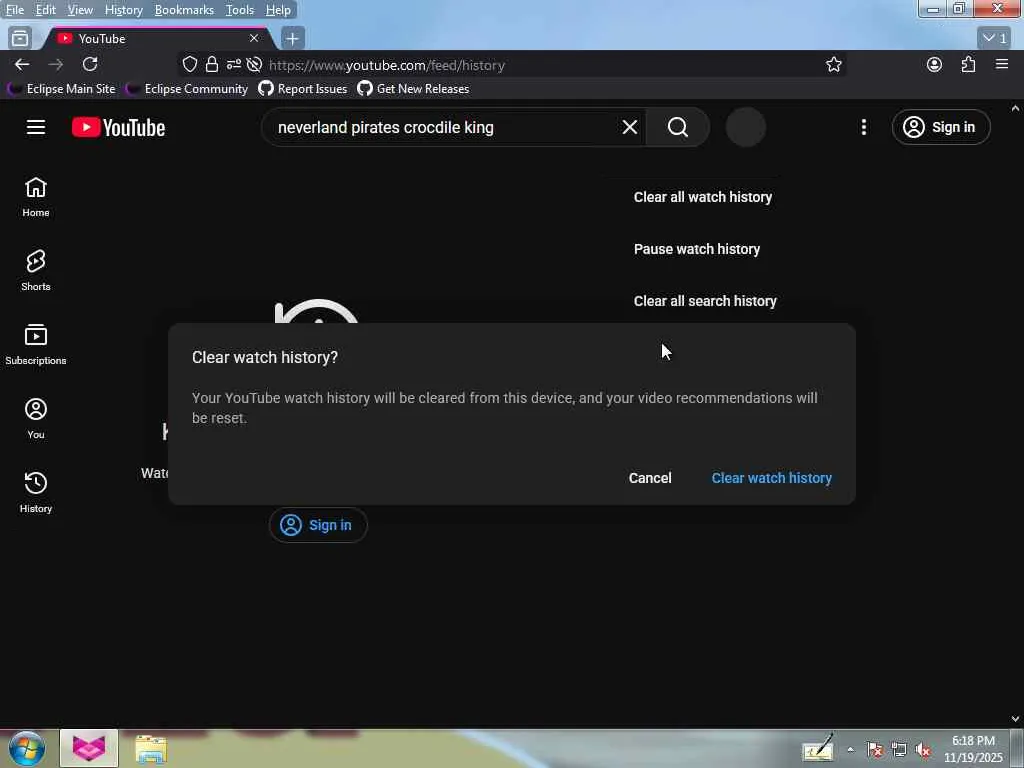The image size is (1024, 768).
Task: Confirm Clear watch history
Action: (x=771, y=478)
